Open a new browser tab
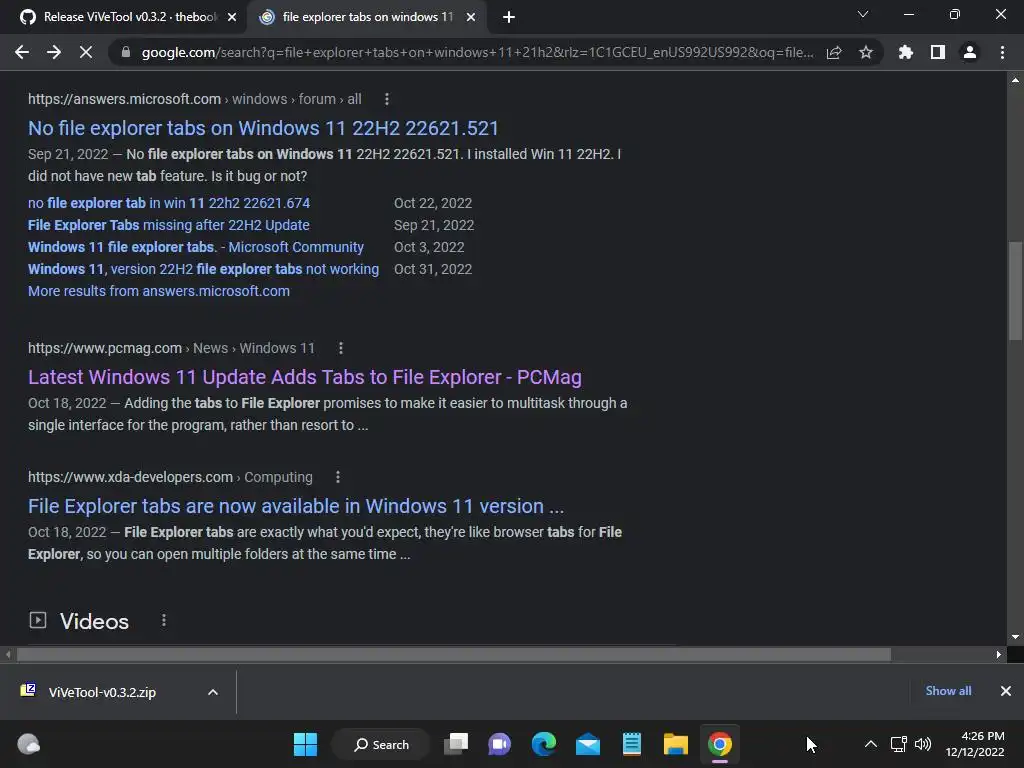The height and width of the screenshot is (768, 1024). (x=509, y=18)
